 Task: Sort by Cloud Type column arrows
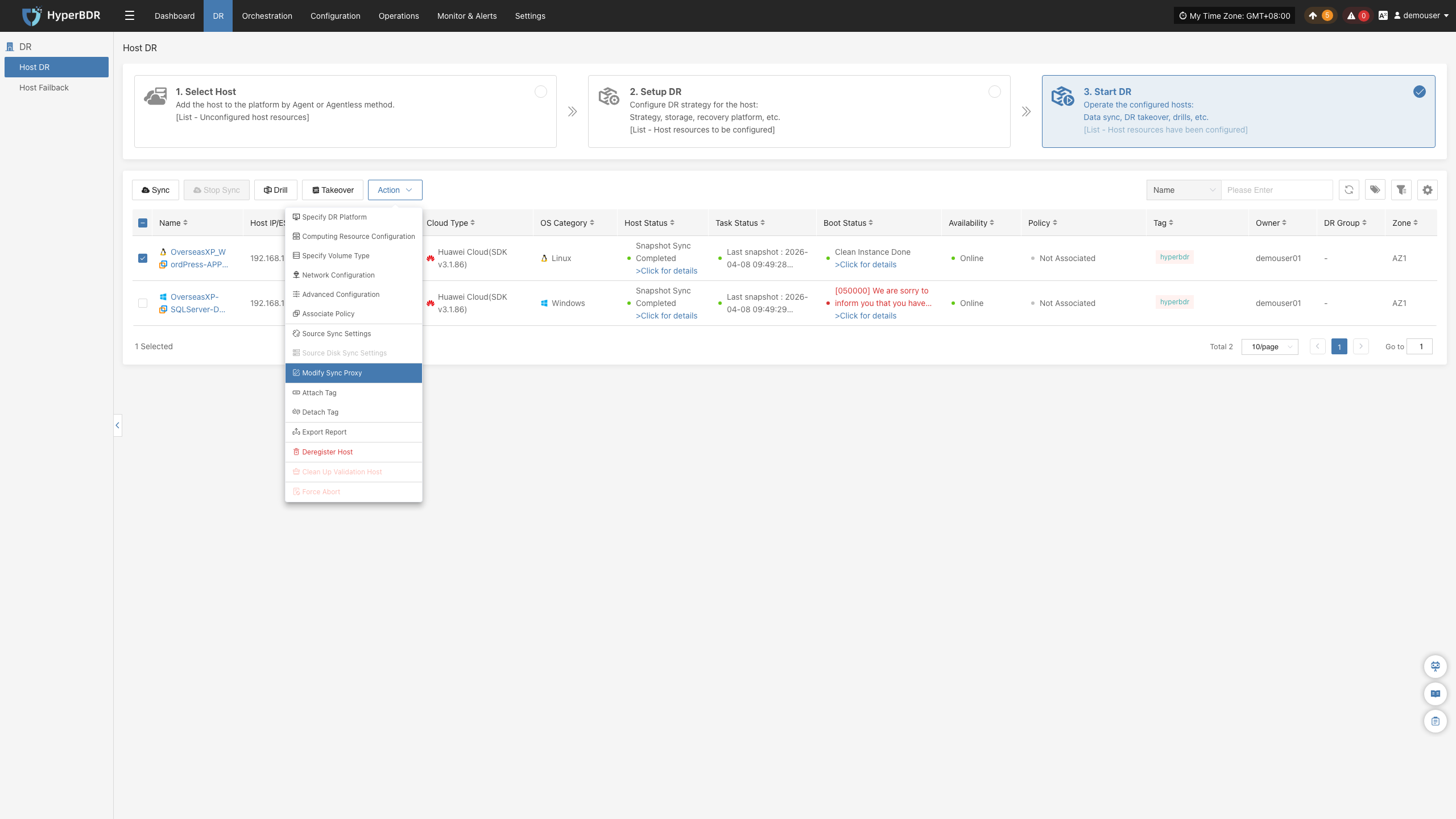click(473, 223)
